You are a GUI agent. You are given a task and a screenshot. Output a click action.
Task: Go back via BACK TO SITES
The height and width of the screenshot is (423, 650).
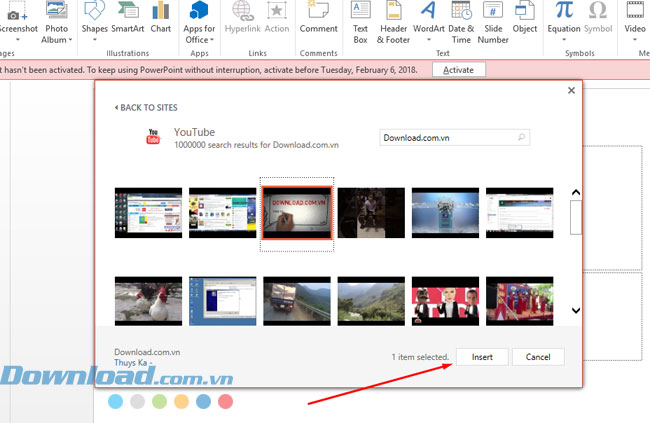pyautogui.click(x=146, y=107)
